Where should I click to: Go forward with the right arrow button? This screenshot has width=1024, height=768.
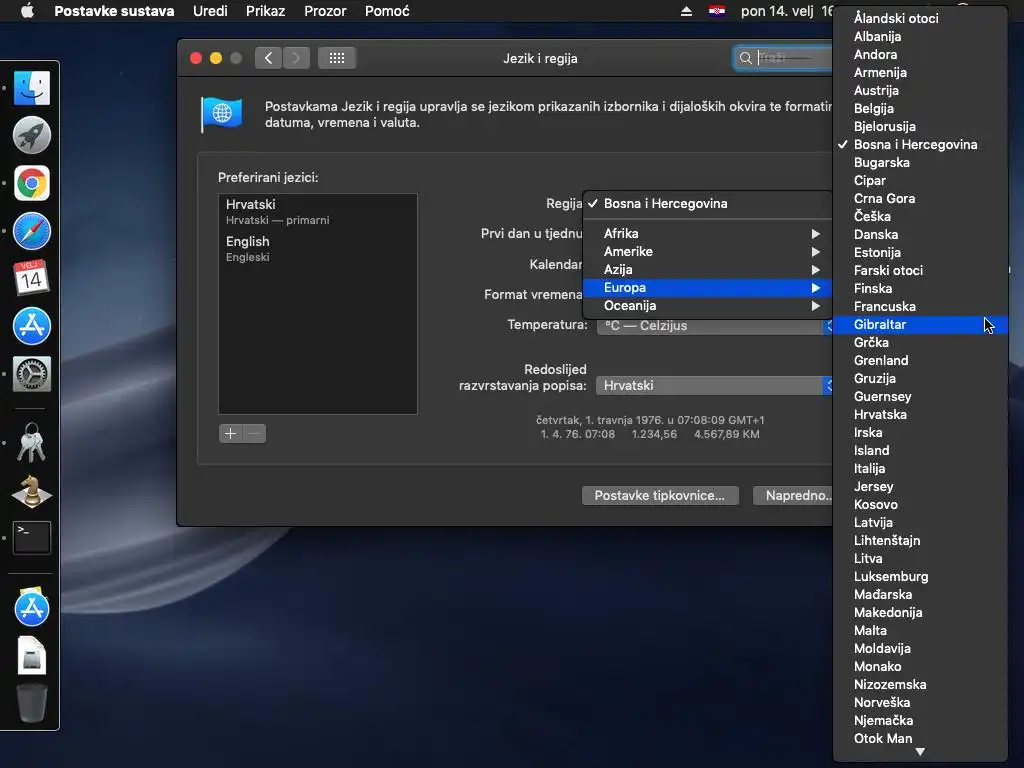[296, 58]
